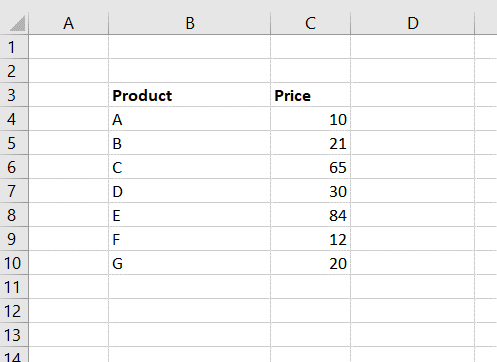Select cell containing product A
This screenshot has width=497, height=362.
[190, 119]
